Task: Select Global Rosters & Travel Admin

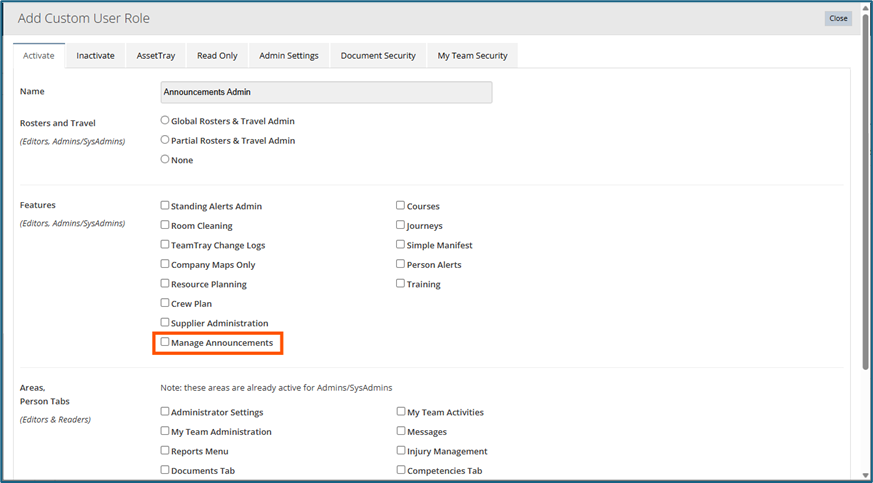Action: point(166,120)
